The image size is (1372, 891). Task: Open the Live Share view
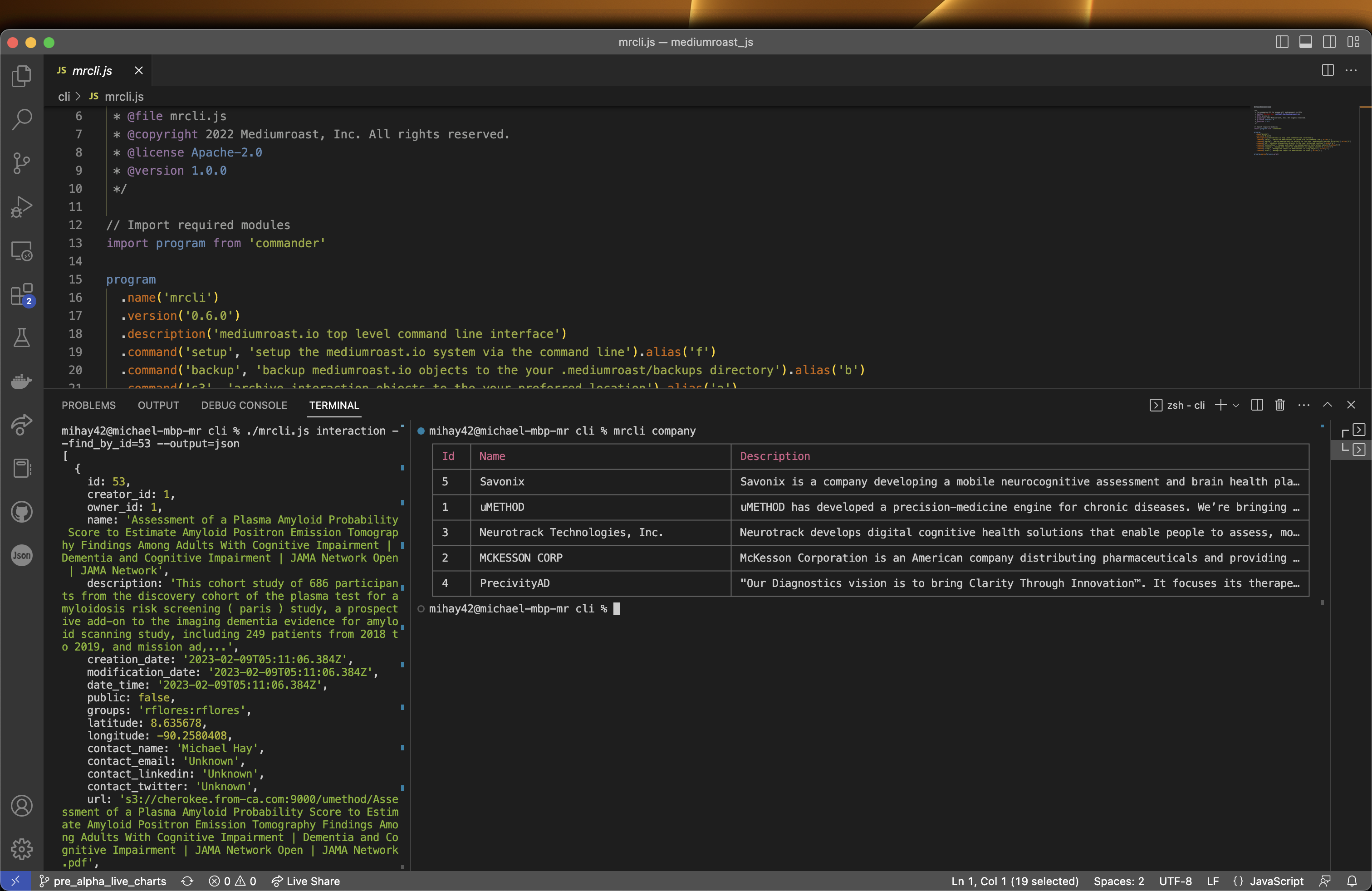pos(21,425)
